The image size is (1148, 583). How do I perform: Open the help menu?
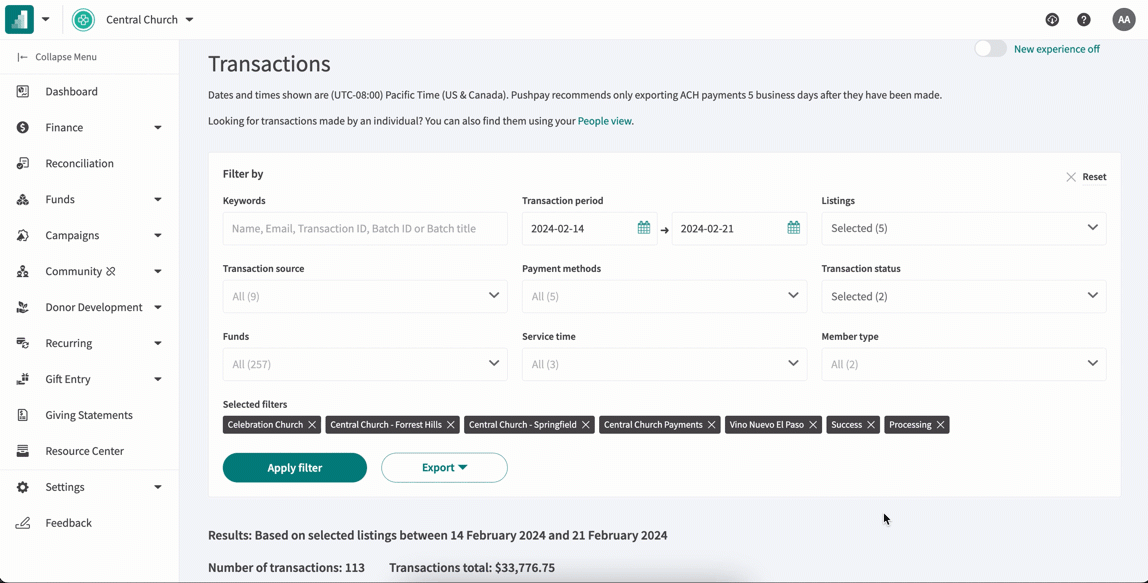pyautogui.click(x=1083, y=19)
